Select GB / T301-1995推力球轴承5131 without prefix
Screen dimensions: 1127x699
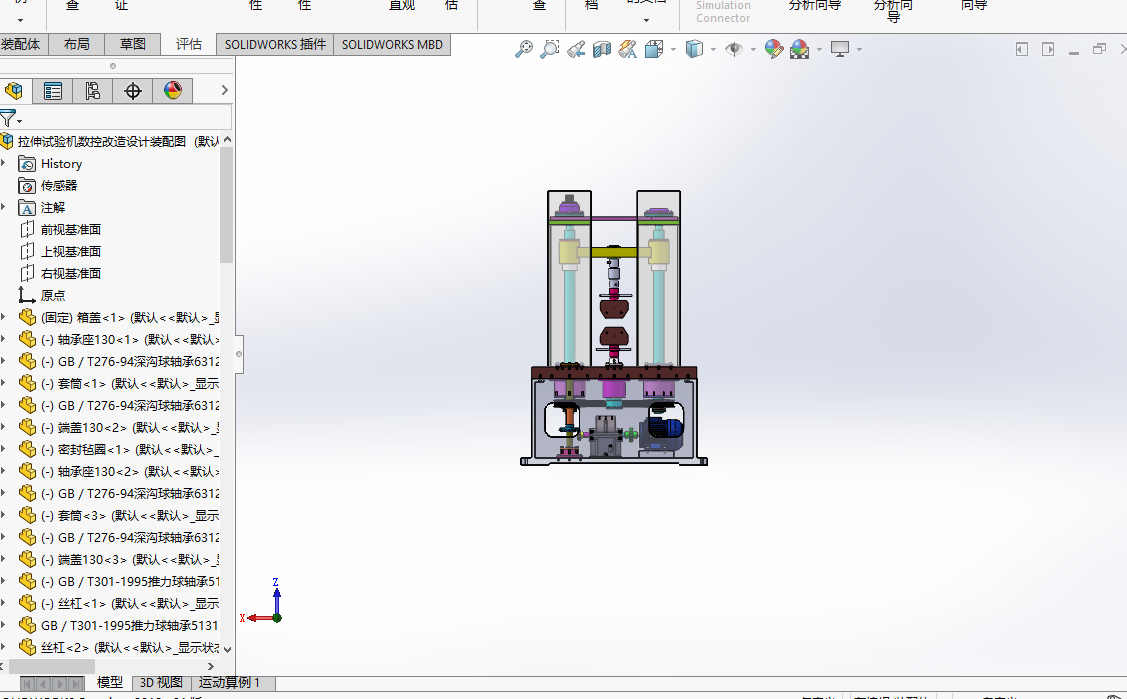tap(129, 626)
